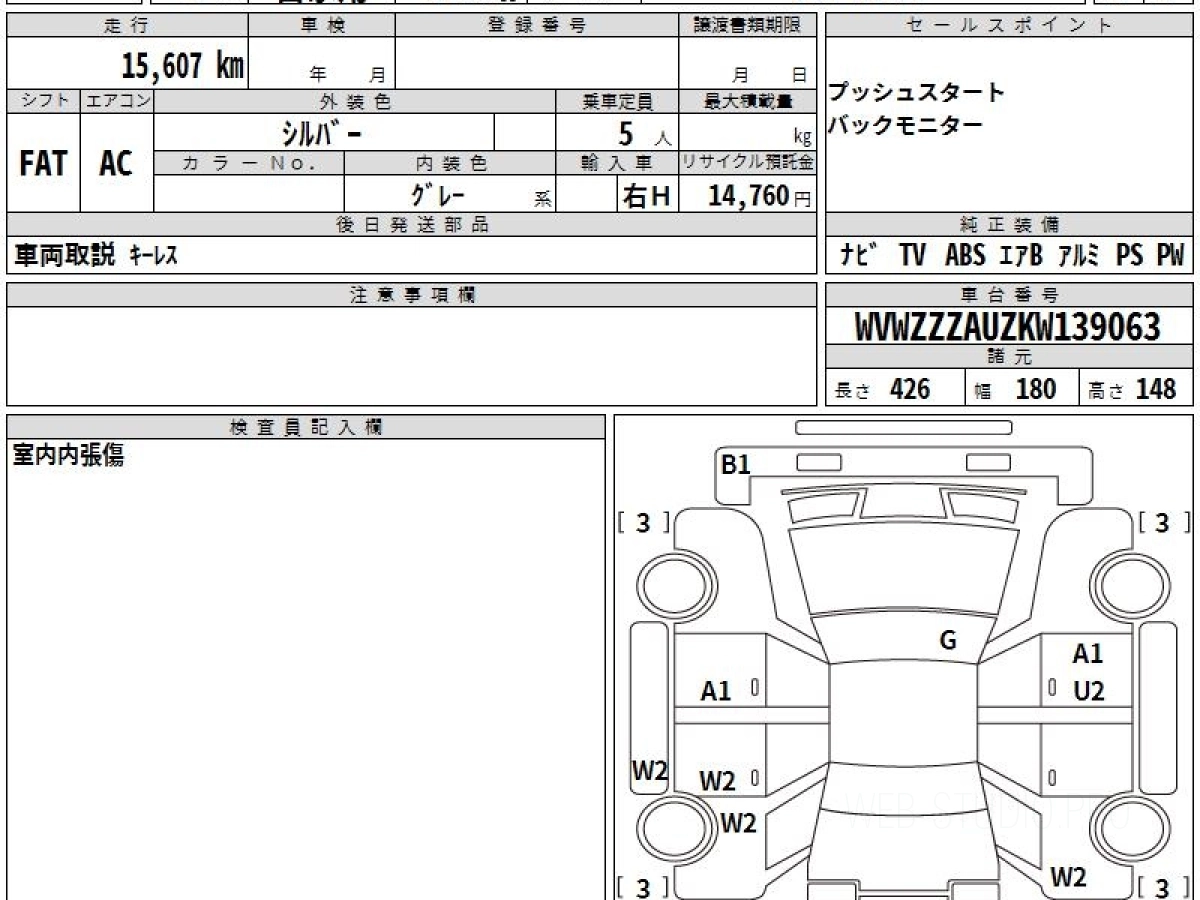Select the G mark on windshield

coord(948,641)
